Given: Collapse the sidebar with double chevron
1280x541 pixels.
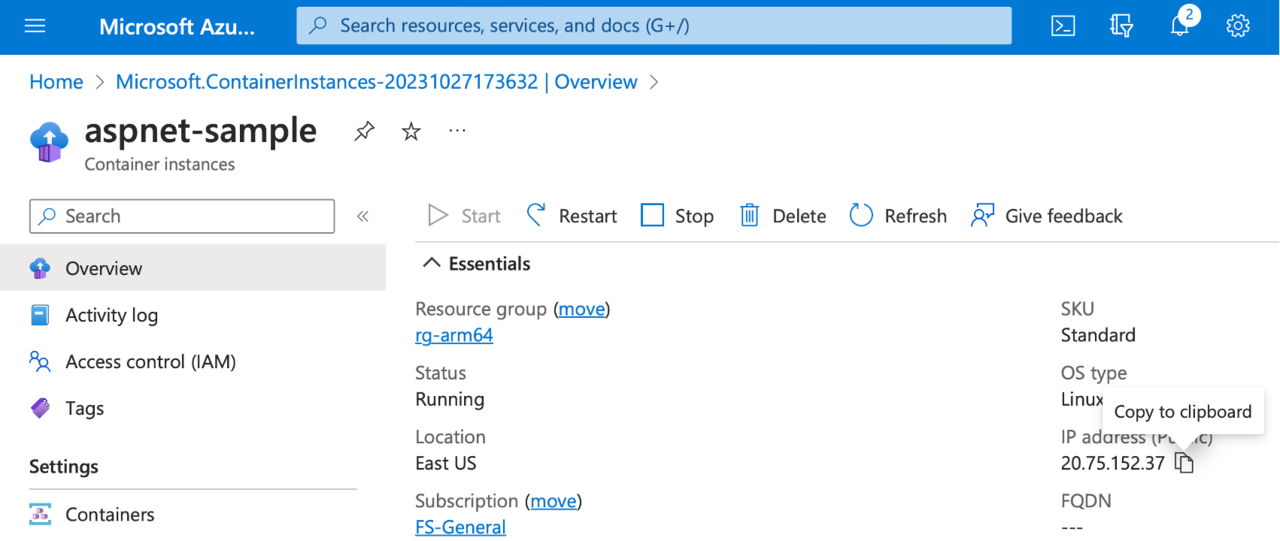Looking at the screenshot, I should click(x=363, y=216).
